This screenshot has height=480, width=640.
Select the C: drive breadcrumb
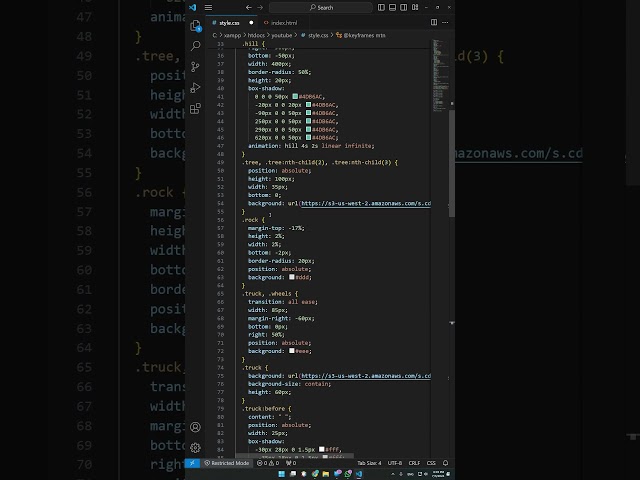coord(215,36)
